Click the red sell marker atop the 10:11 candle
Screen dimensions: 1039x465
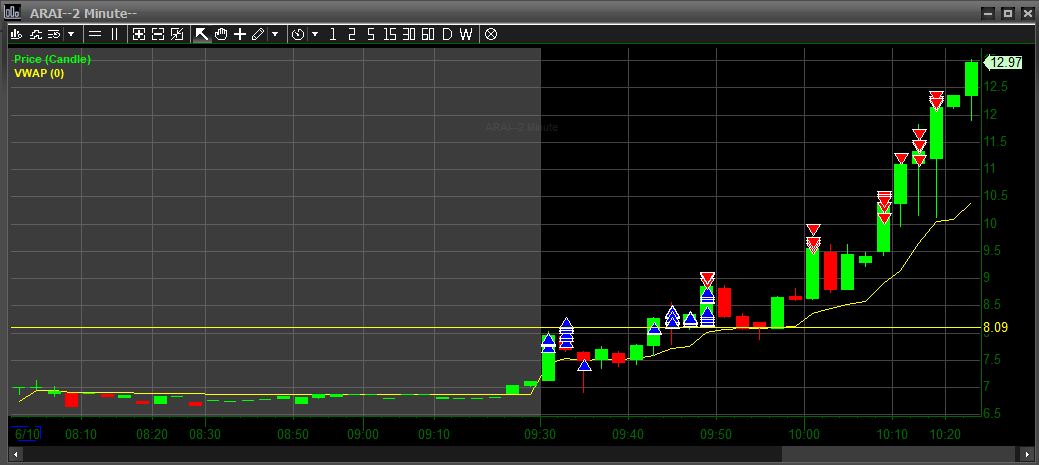click(901, 158)
